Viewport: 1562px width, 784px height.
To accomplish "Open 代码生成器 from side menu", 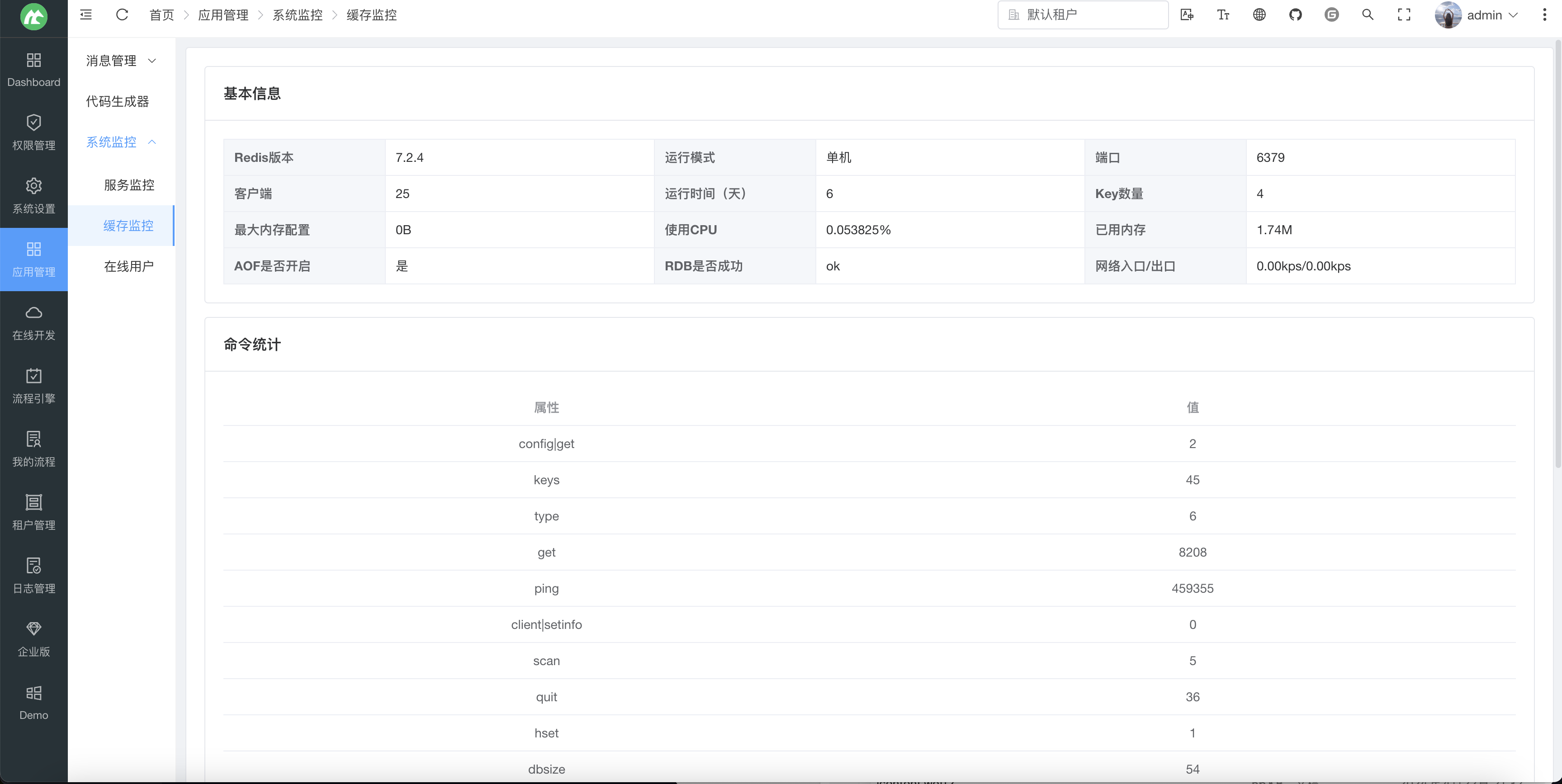I will pos(118,101).
